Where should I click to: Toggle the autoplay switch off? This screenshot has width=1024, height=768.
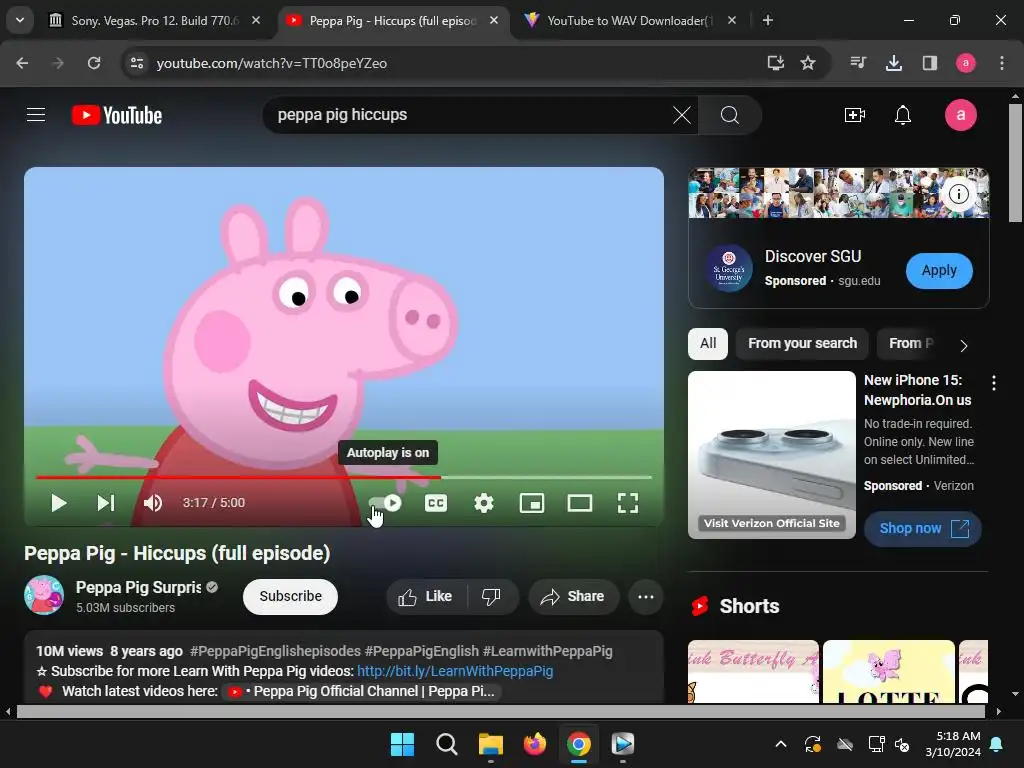(385, 502)
